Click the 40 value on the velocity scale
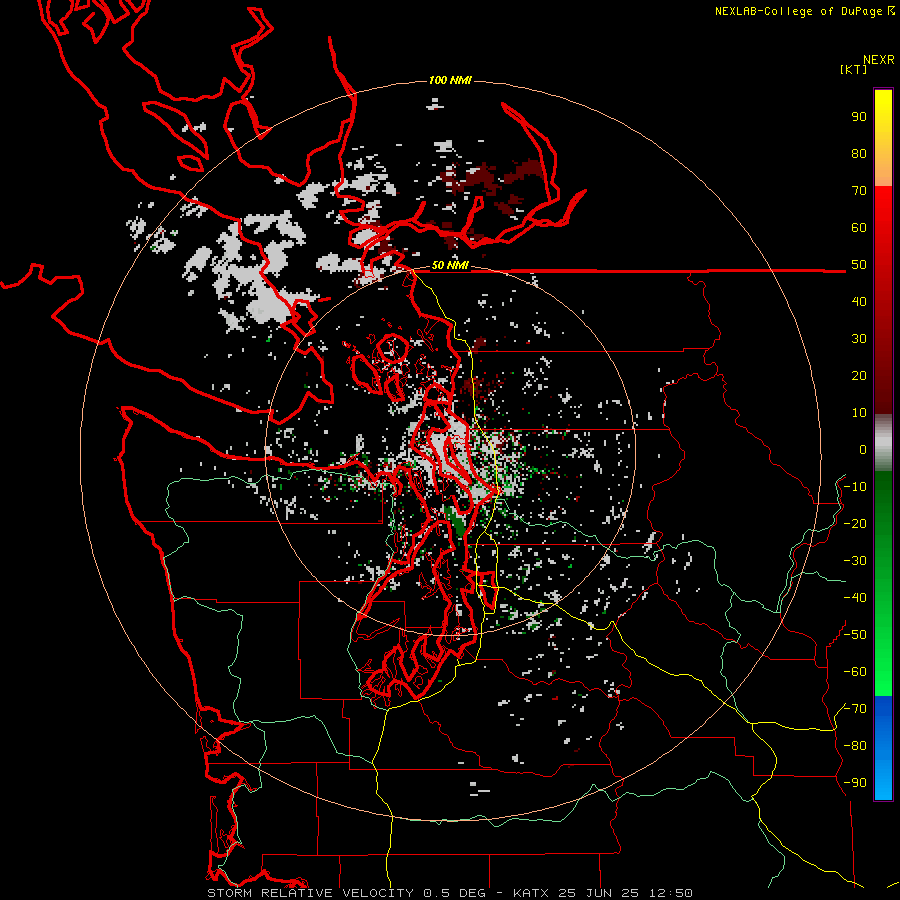900x900 pixels. pos(859,301)
